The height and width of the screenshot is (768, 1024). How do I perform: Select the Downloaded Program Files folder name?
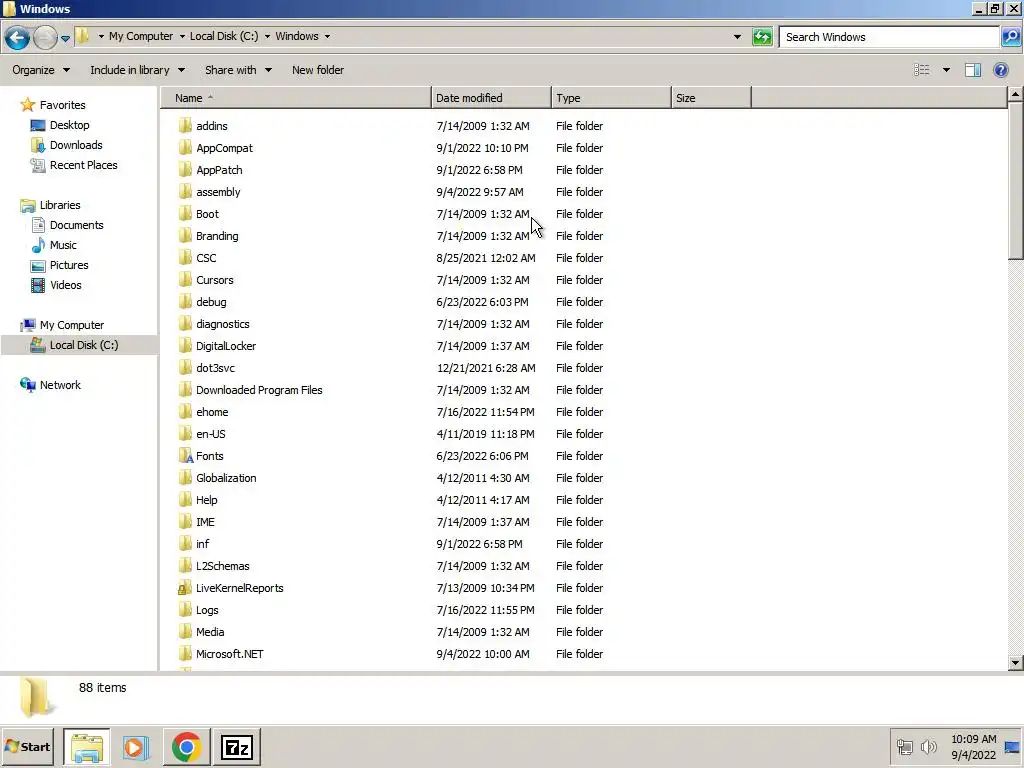pos(259,390)
